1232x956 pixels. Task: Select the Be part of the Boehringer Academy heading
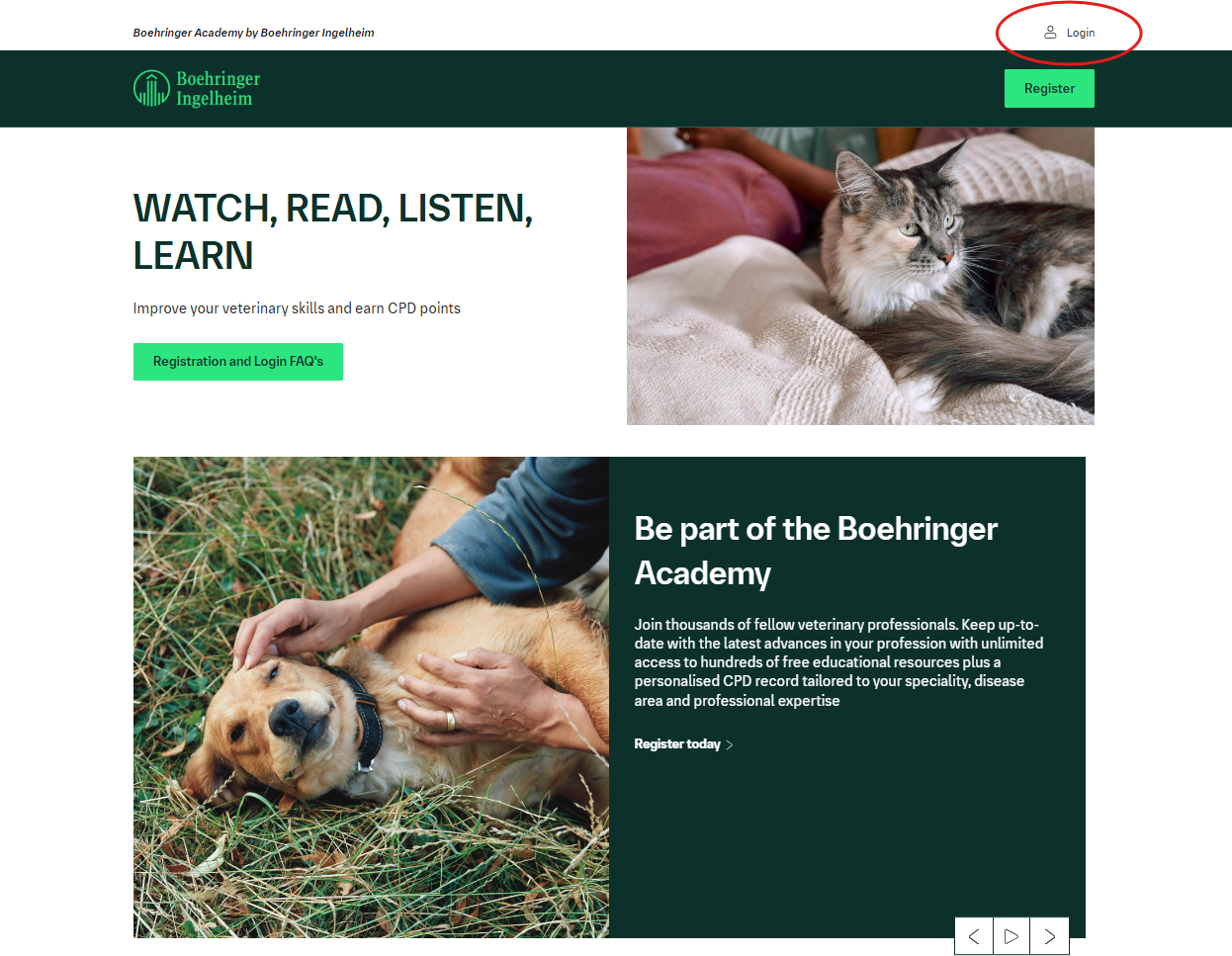816,551
